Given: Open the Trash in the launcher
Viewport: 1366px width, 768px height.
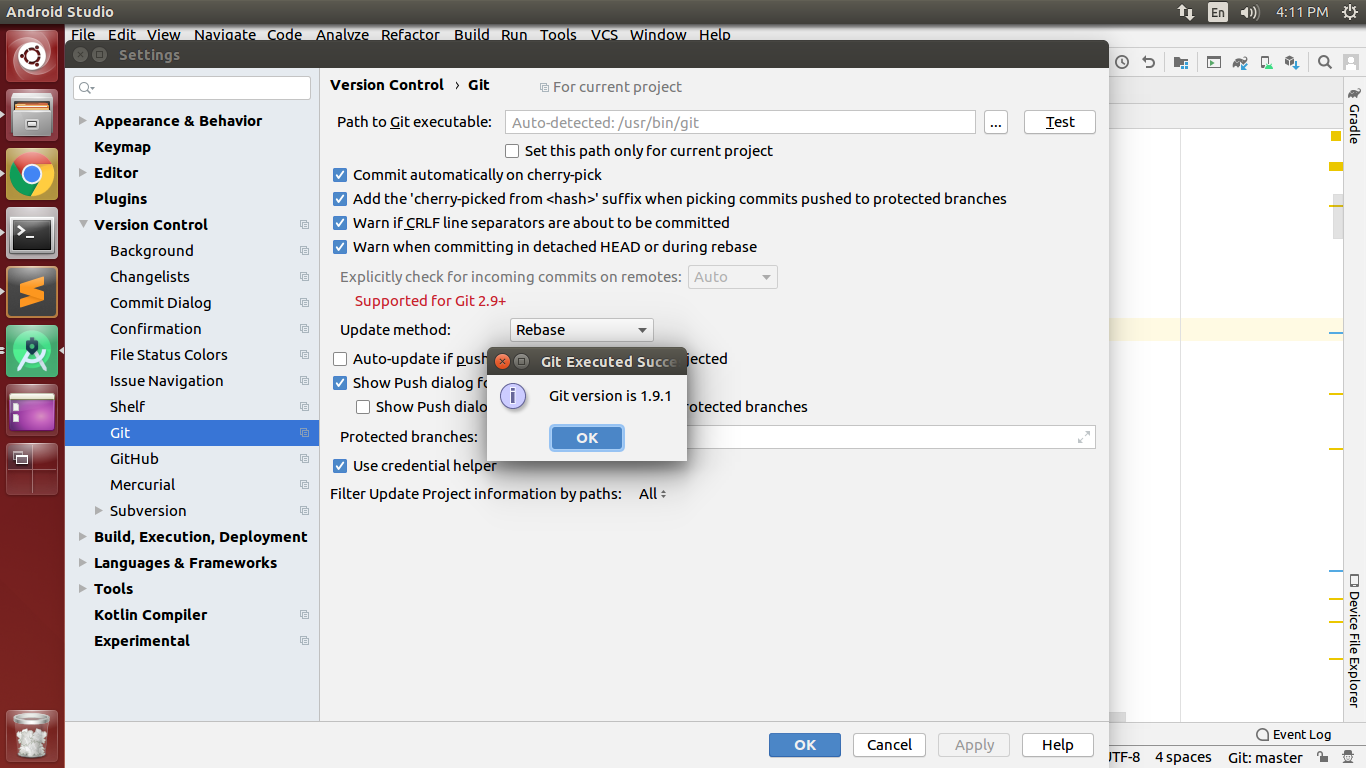Looking at the screenshot, I should click(x=32, y=736).
